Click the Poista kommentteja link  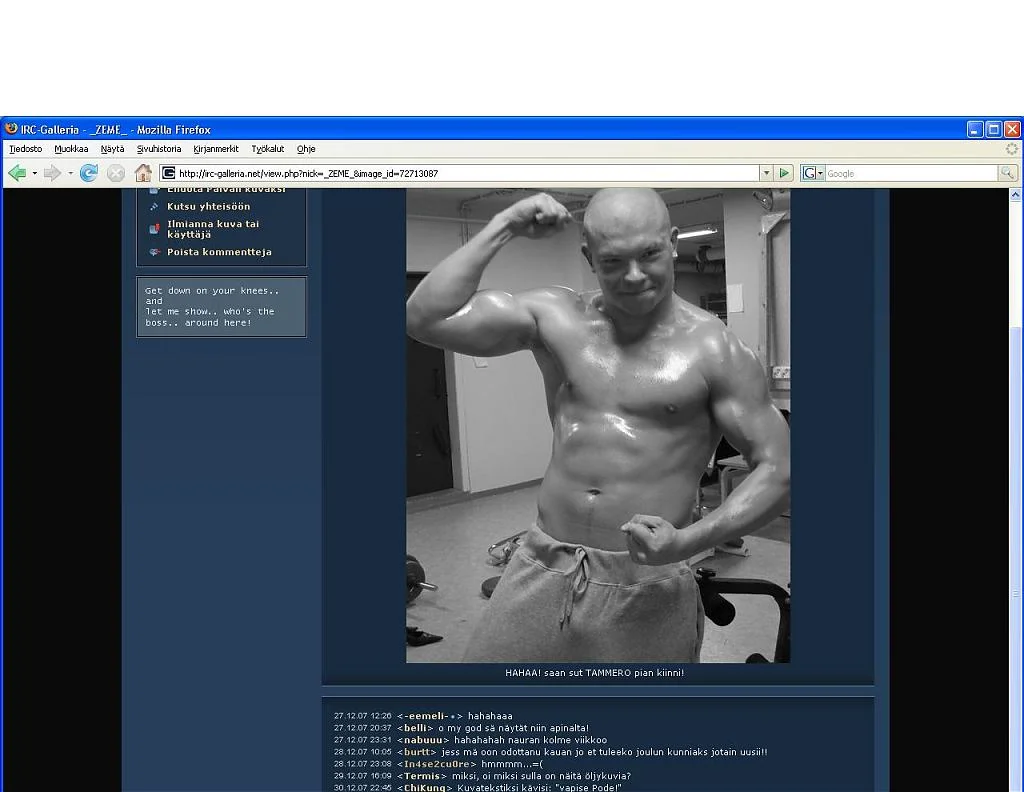coord(219,252)
